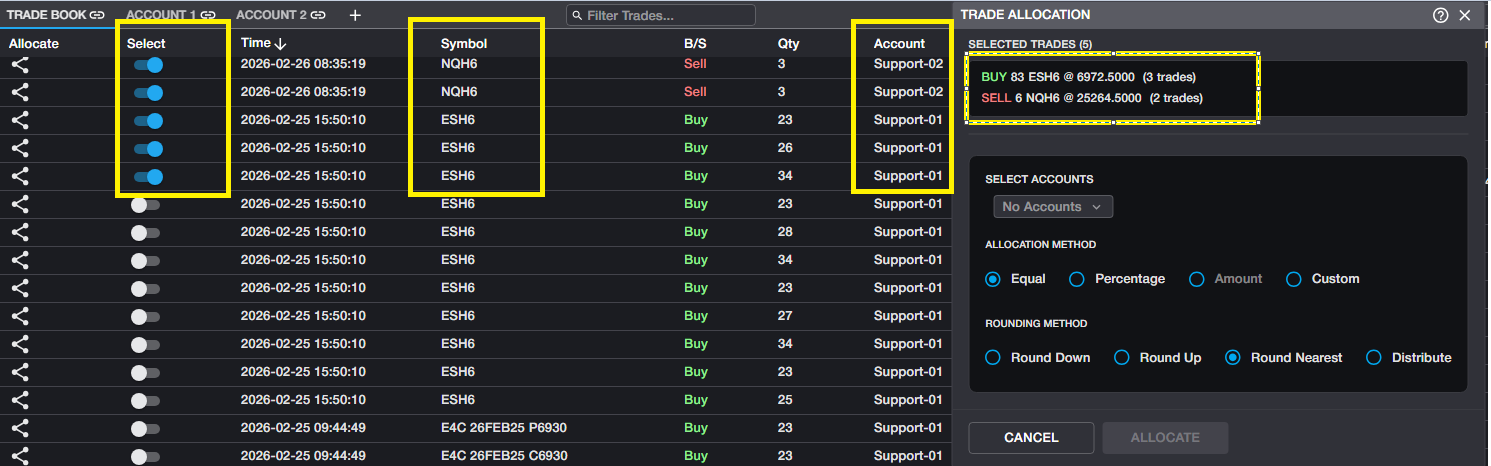Click allocate icon for ESH6 quantity 26 trade
1491x466 pixels.
(20, 148)
